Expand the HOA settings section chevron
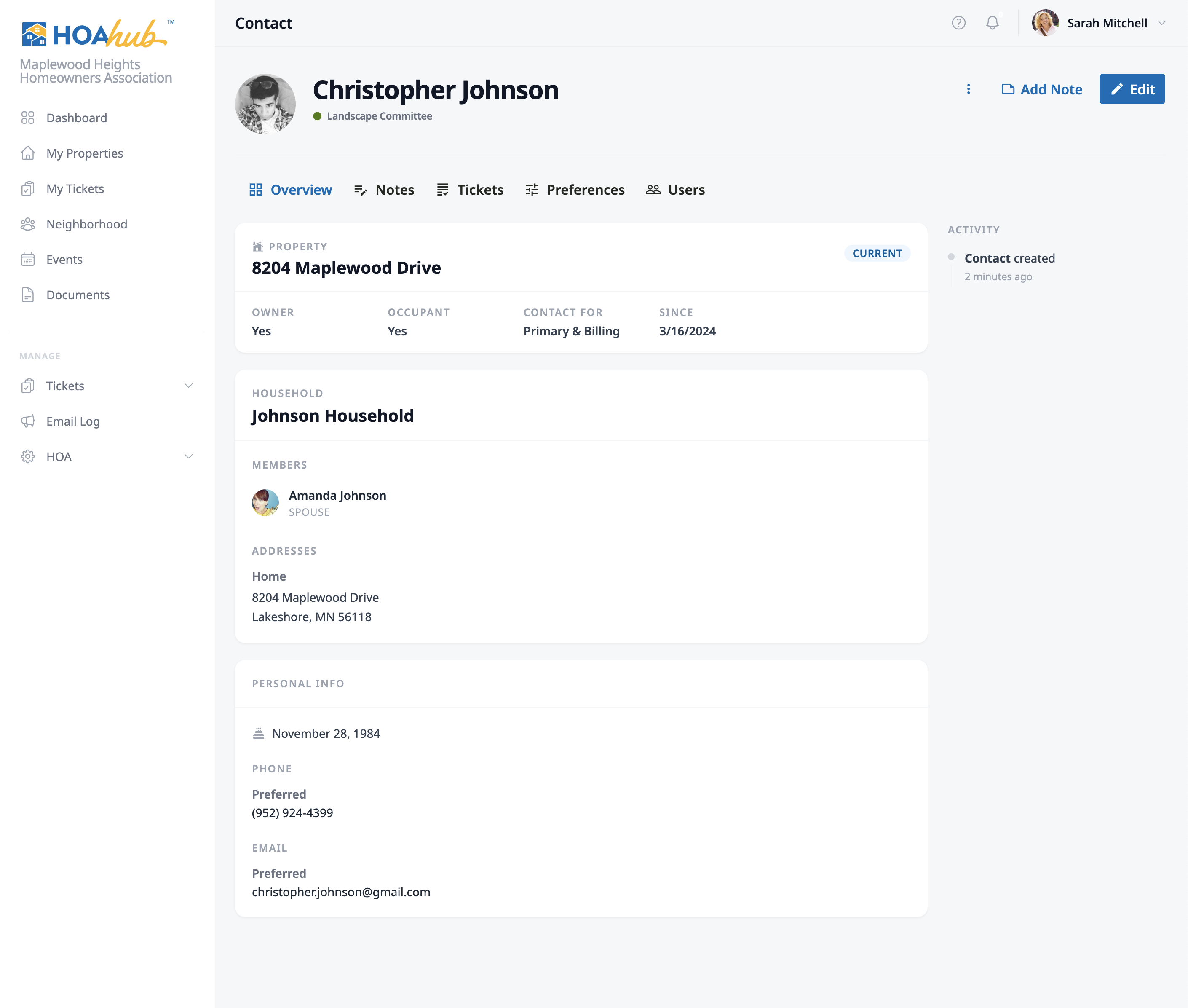Image resolution: width=1188 pixels, height=1008 pixels. [x=188, y=456]
